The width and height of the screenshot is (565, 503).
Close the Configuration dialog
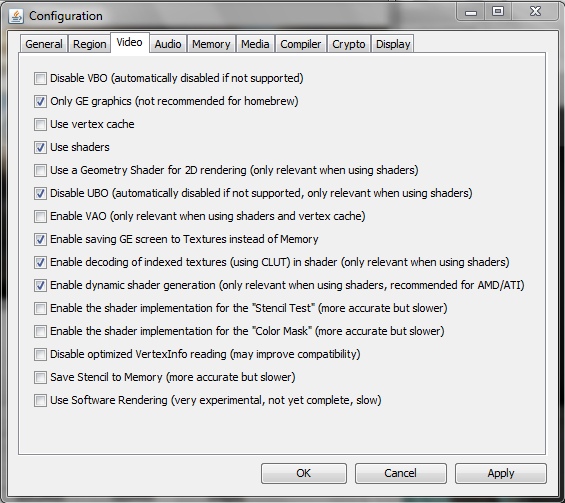pyautogui.click(x=535, y=12)
